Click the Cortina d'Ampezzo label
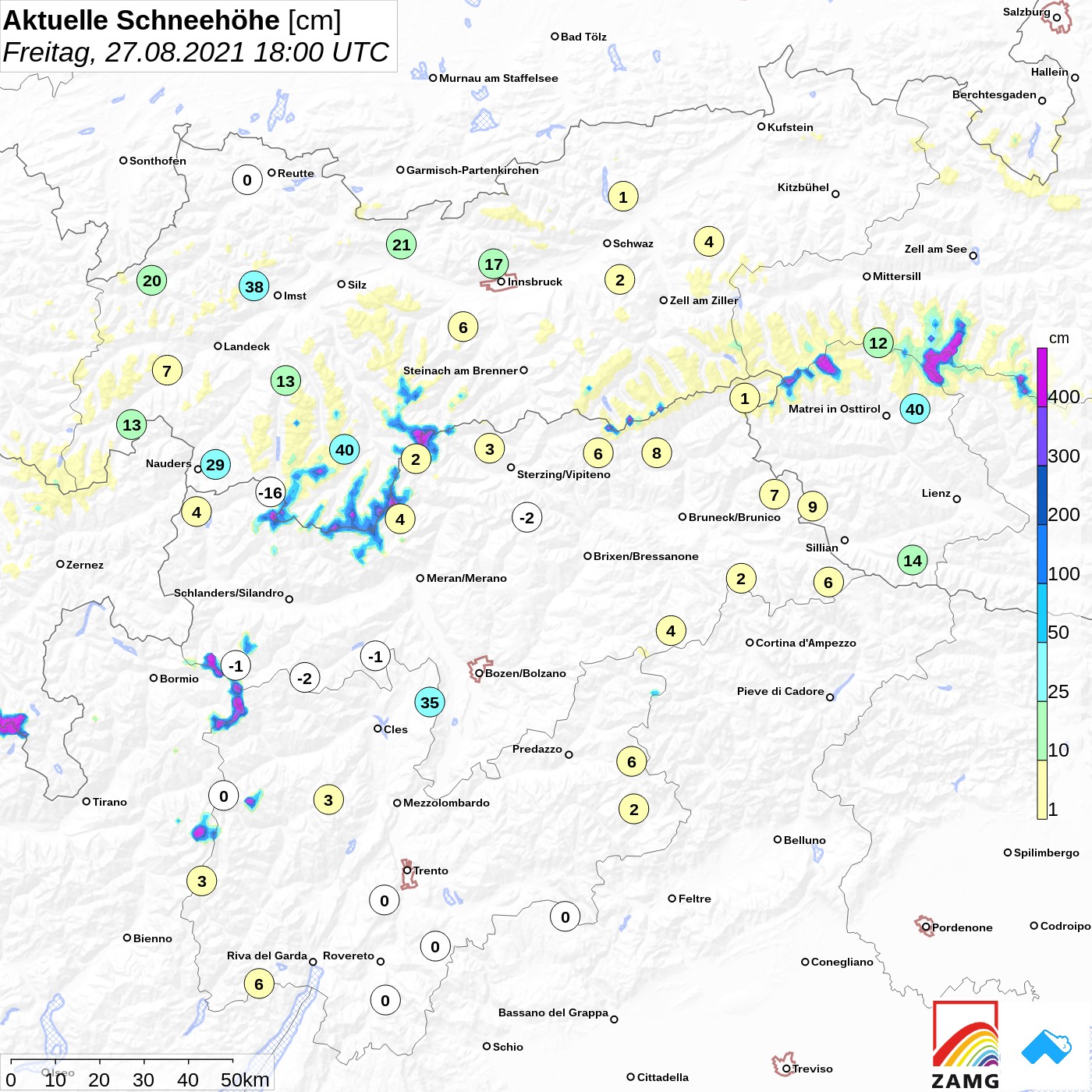Viewport: 1092px width, 1092px height. pyautogui.click(x=806, y=643)
